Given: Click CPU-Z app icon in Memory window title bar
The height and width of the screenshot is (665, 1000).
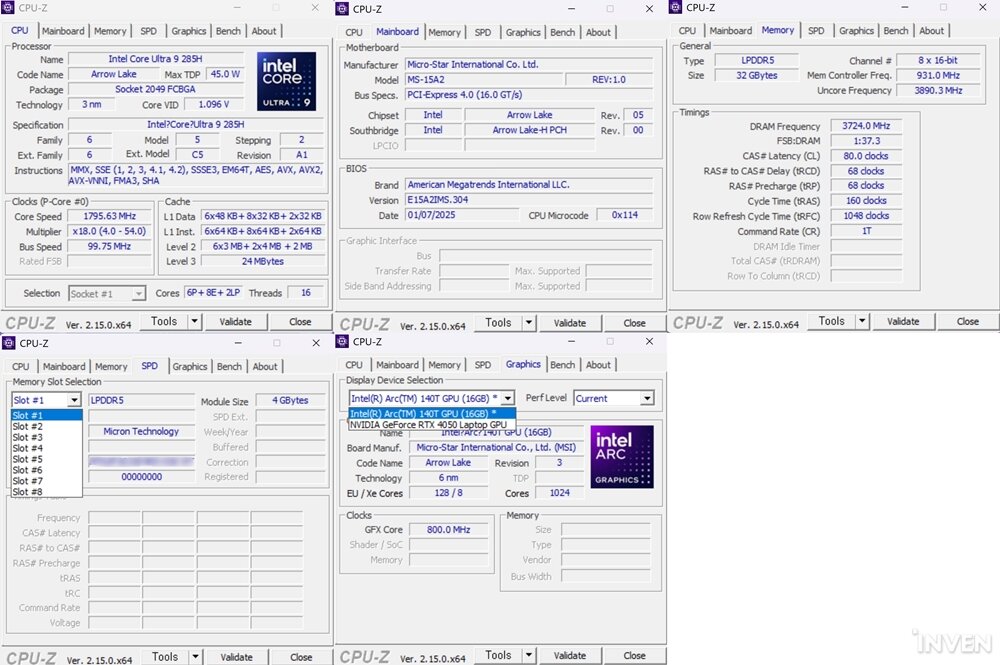Looking at the screenshot, I should [675, 8].
